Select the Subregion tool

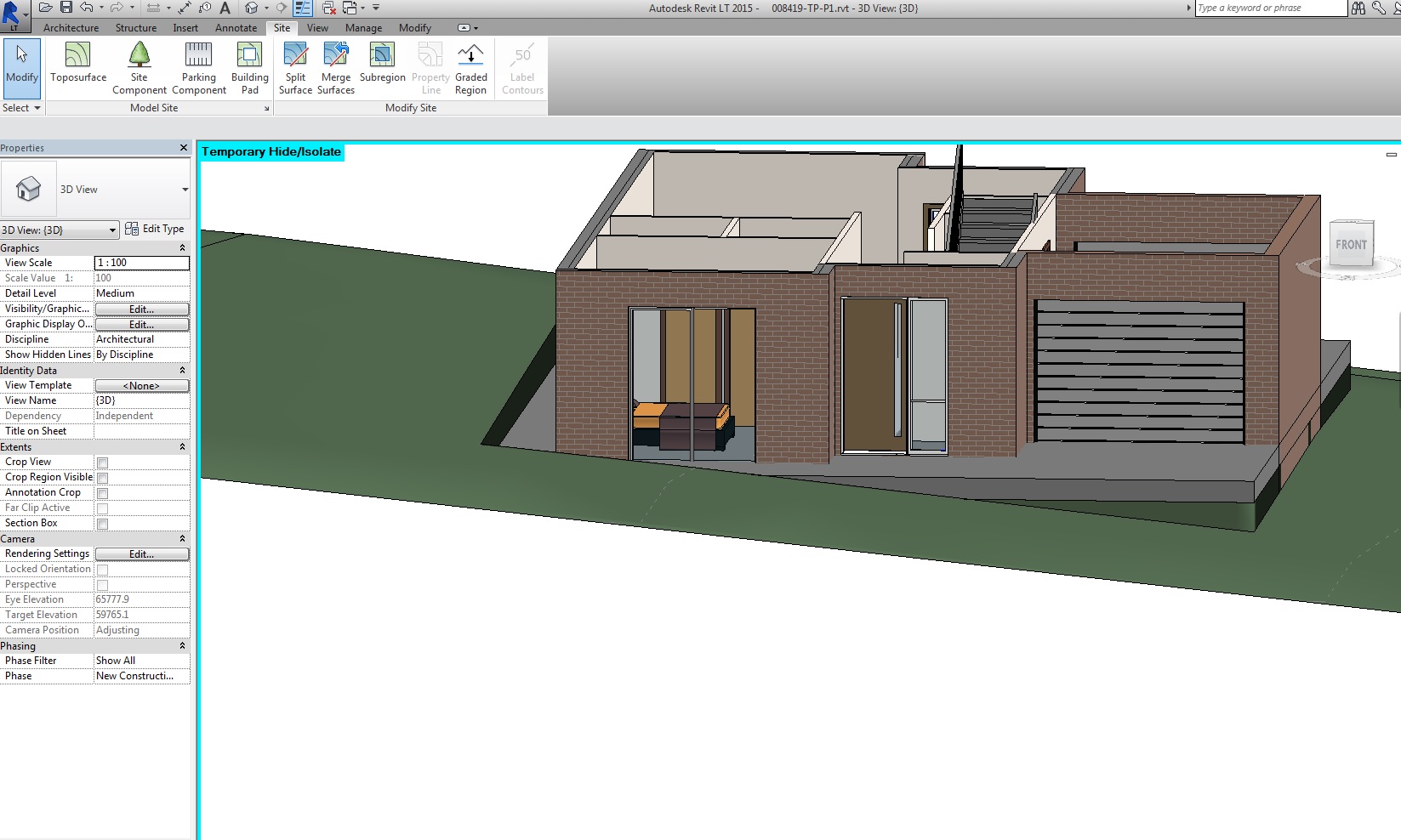pyautogui.click(x=383, y=65)
